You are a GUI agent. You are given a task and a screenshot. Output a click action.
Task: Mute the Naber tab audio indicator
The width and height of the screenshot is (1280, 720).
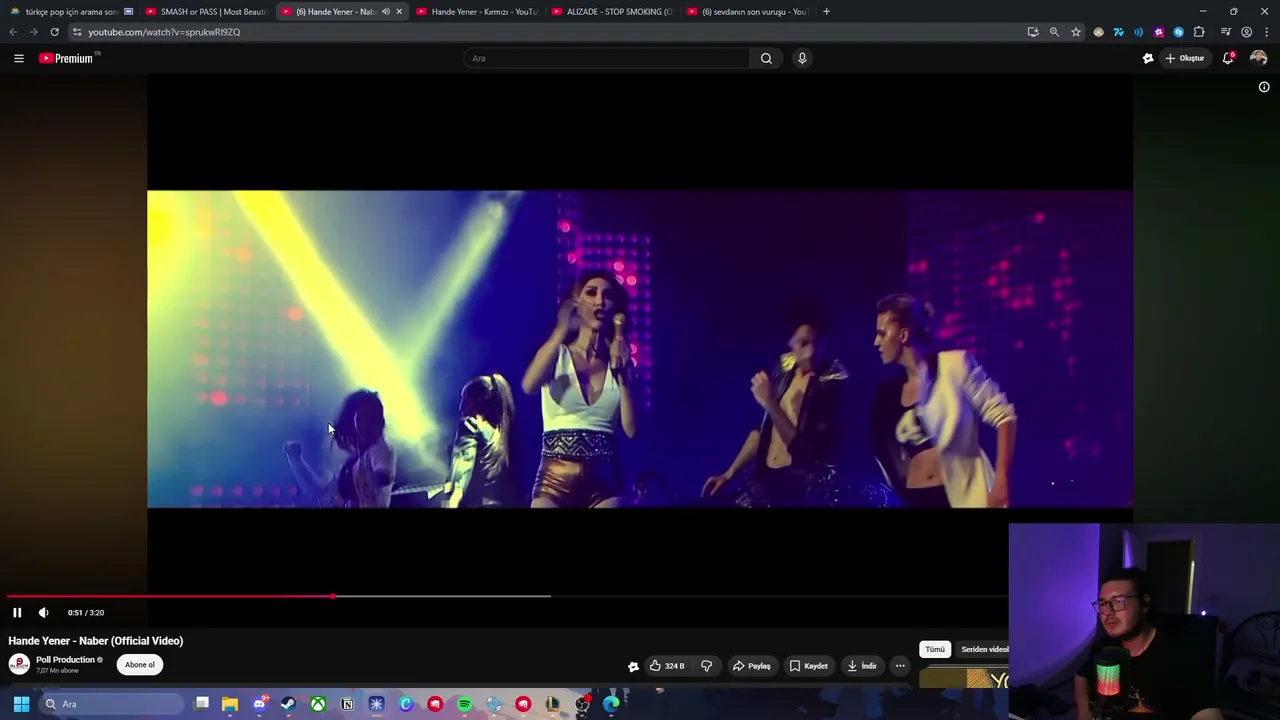pos(385,12)
